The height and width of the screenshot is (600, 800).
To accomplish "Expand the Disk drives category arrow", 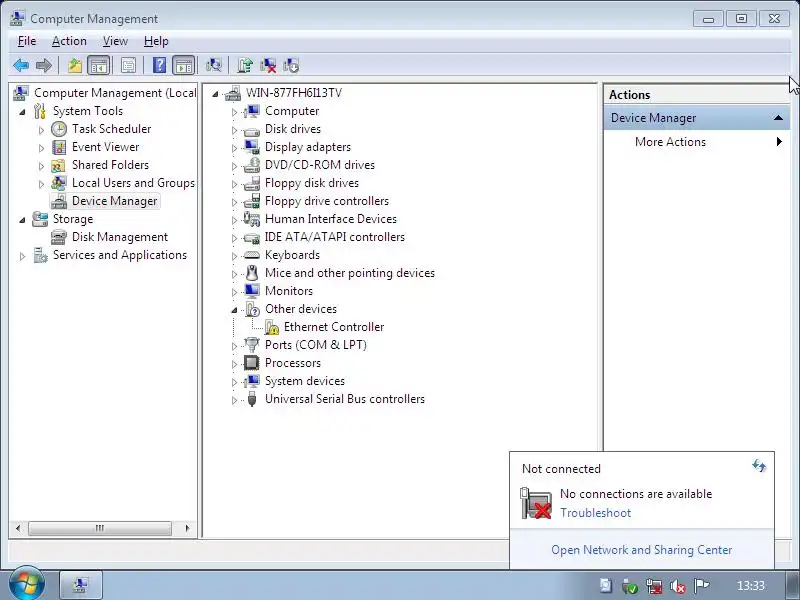I will click(x=234, y=130).
